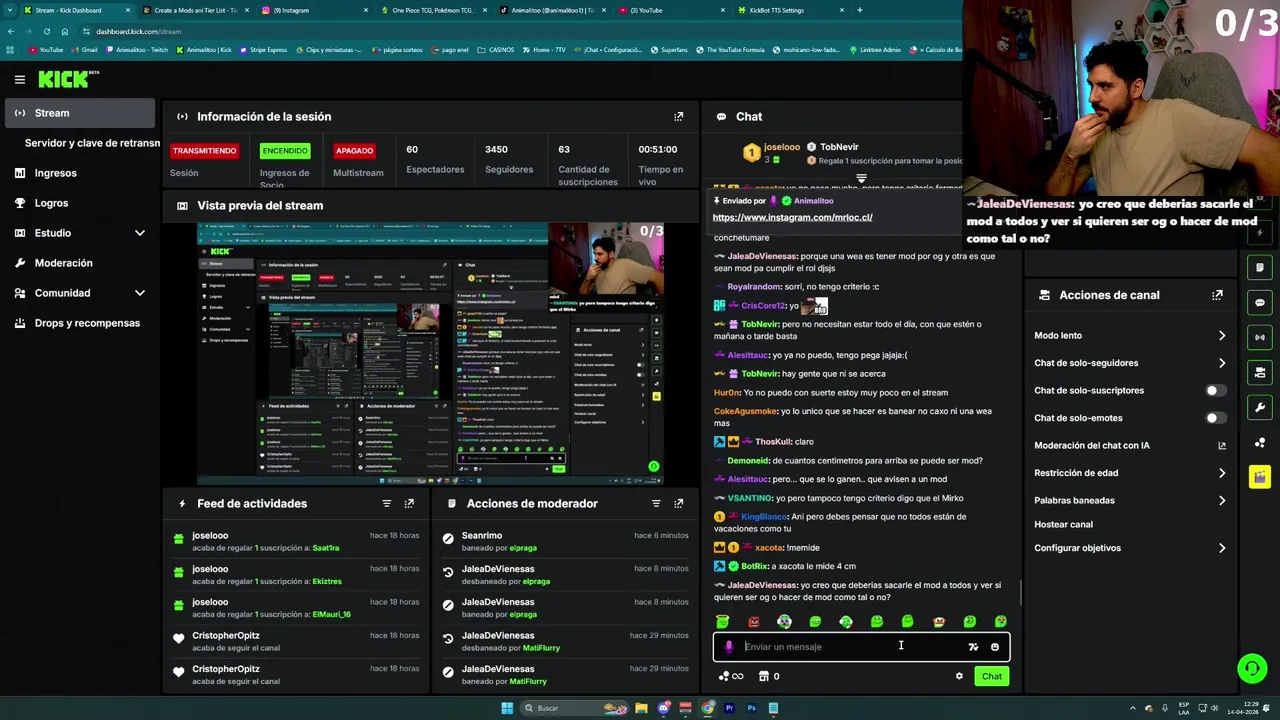Open Chat de solo-seguidores options chevron
The height and width of the screenshot is (720, 1280).
point(1221,363)
